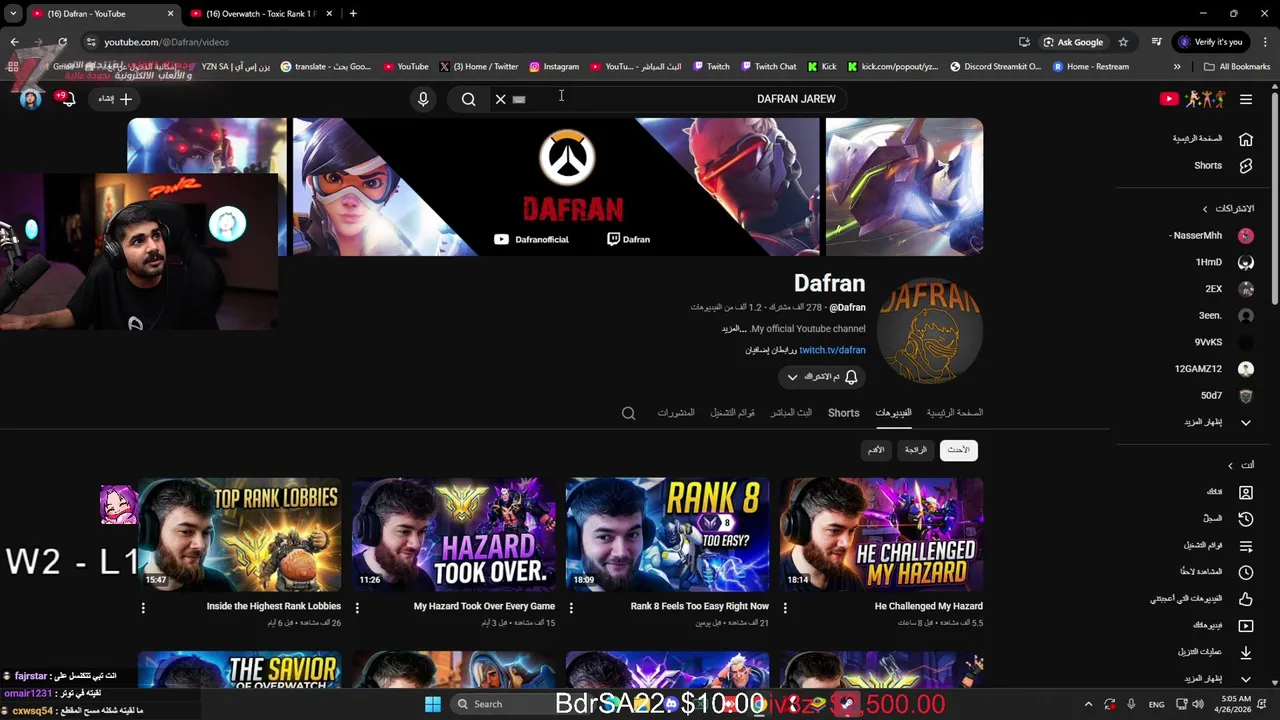
Task: Select the Videos channel tab
Action: click(893, 412)
